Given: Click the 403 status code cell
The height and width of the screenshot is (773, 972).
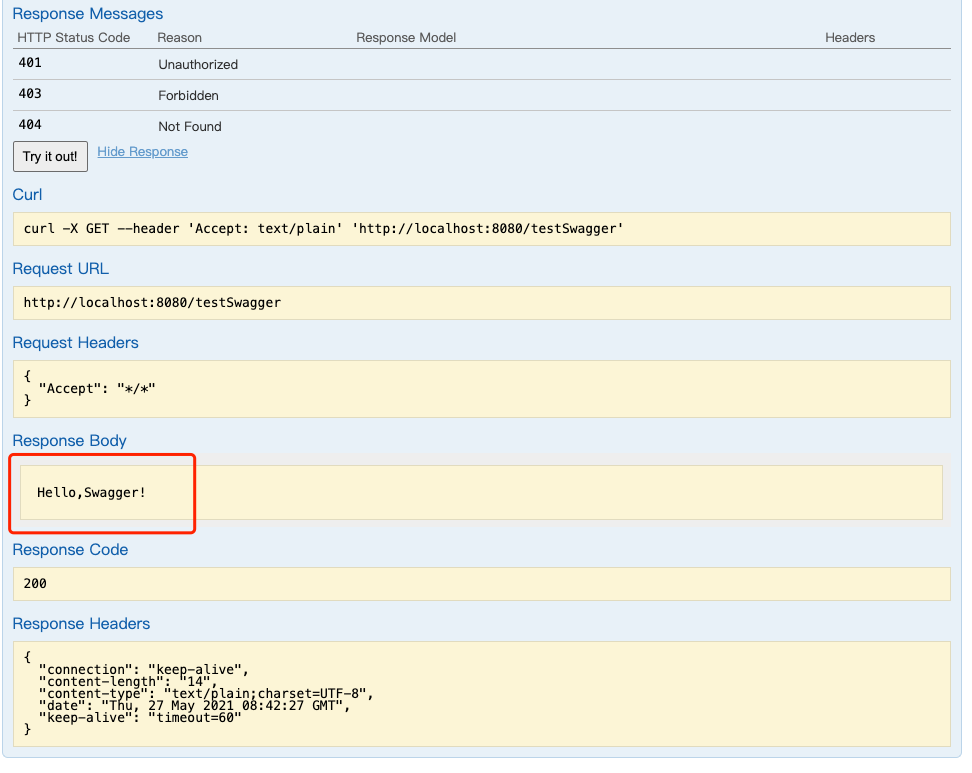Looking at the screenshot, I should point(30,94).
